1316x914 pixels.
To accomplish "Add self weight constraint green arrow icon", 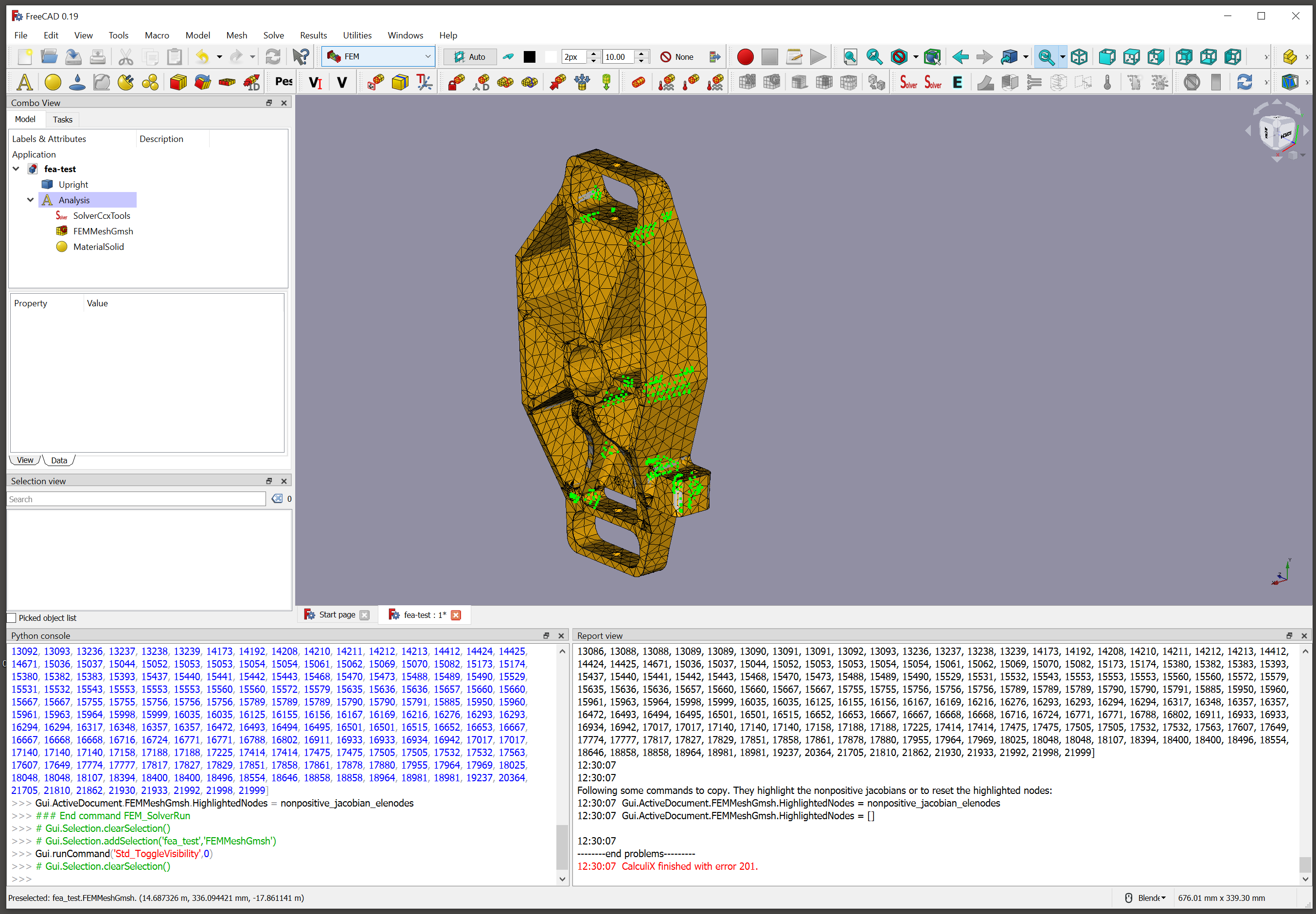I will [606, 83].
